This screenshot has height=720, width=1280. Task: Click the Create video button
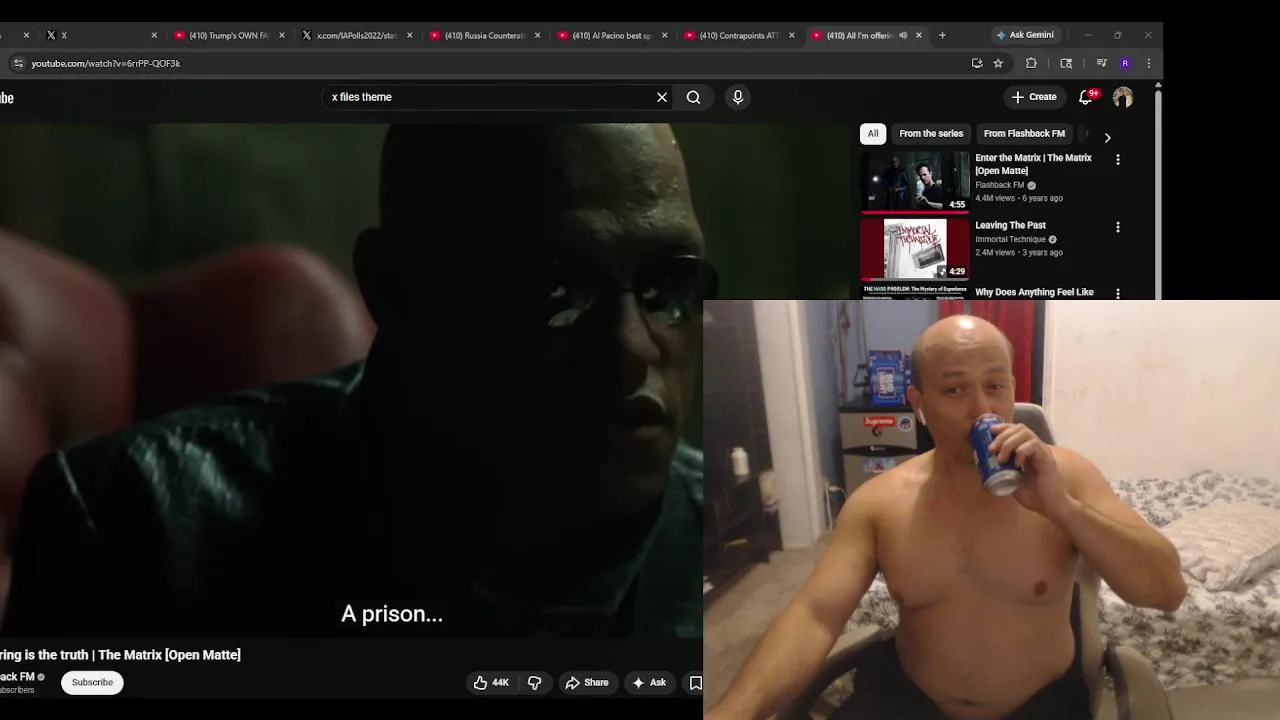pyautogui.click(x=1034, y=97)
